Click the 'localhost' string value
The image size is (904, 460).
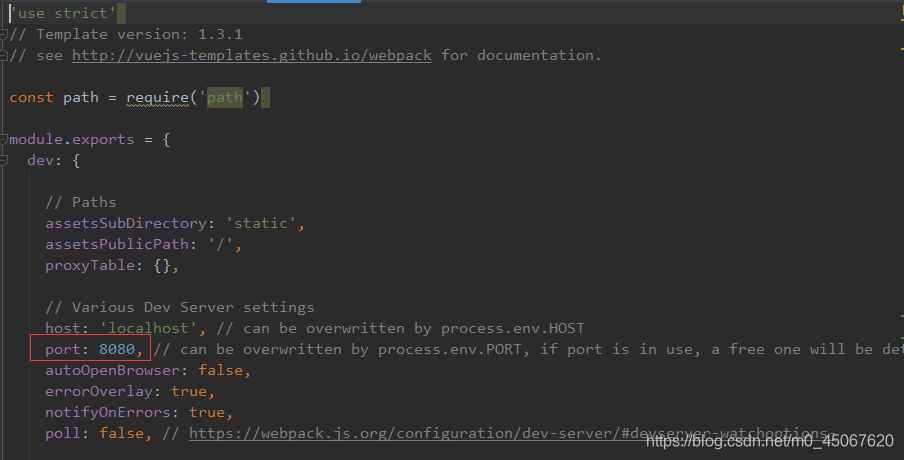point(148,328)
